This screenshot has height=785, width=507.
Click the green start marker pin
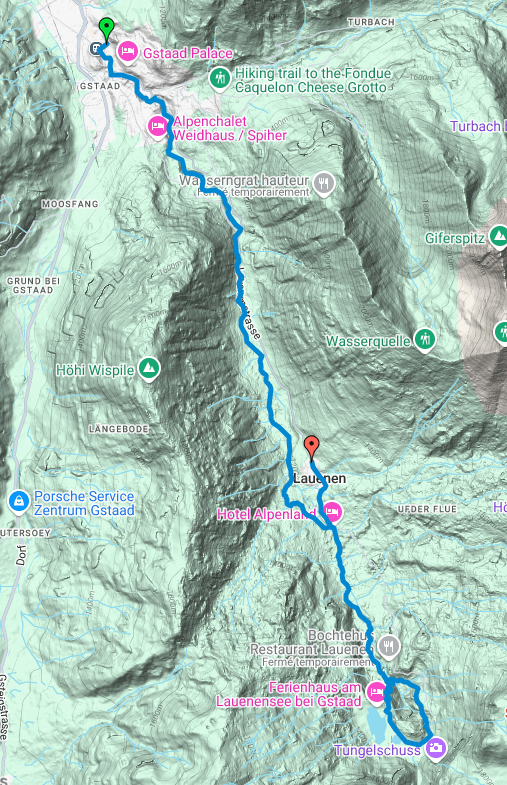pos(106,30)
